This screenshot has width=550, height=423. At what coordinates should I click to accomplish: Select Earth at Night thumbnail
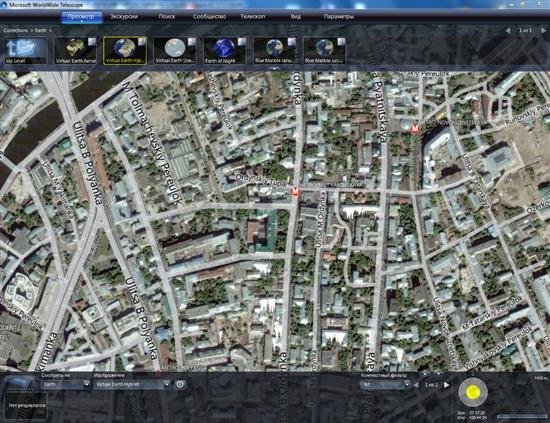coord(225,51)
